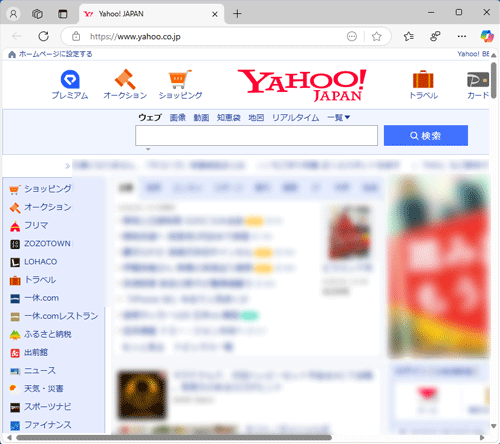Go back with the browser back arrow
This screenshot has height=444, width=500.
(x=17, y=36)
